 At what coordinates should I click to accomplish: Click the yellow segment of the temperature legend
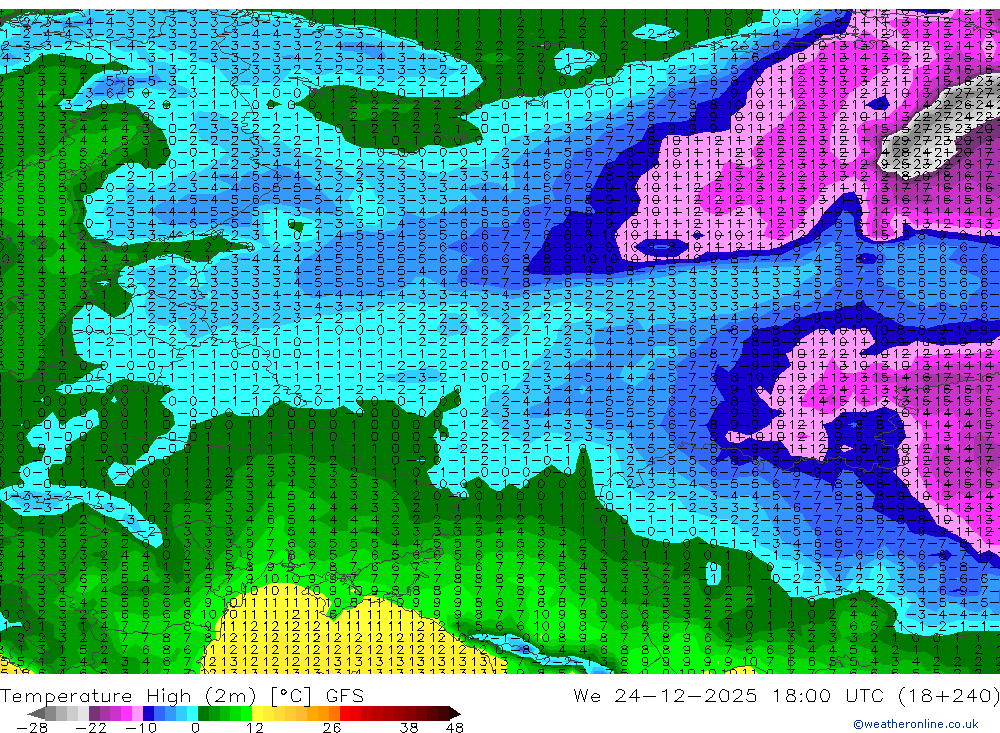tap(258, 713)
